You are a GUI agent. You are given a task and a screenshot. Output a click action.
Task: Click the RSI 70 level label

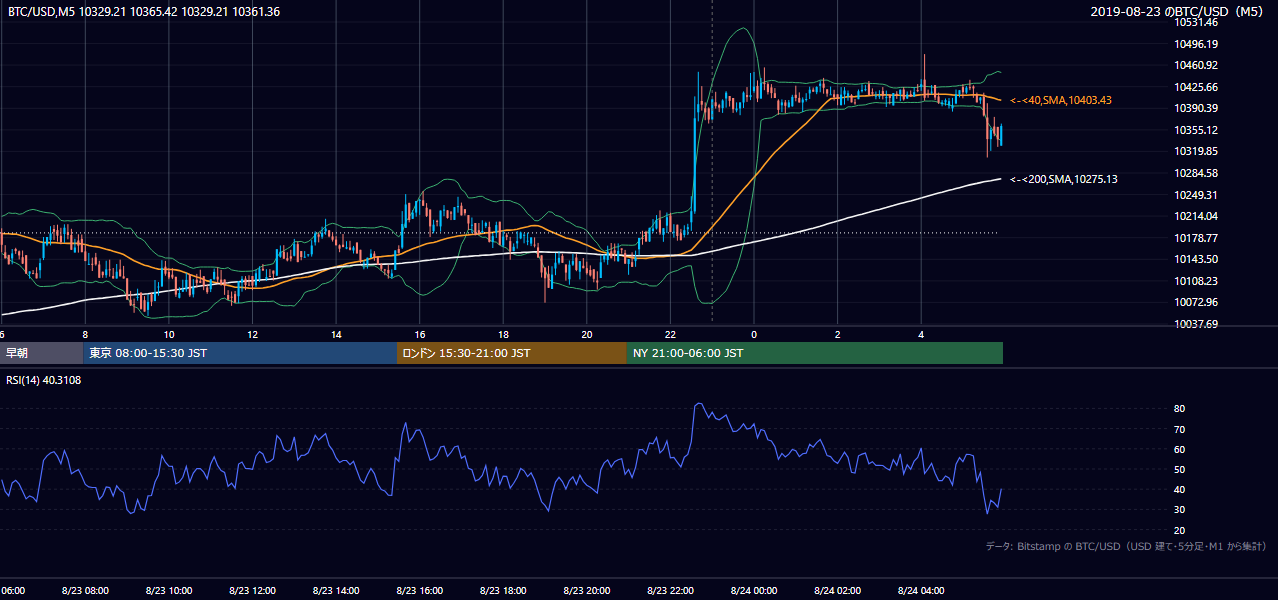point(1180,429)
